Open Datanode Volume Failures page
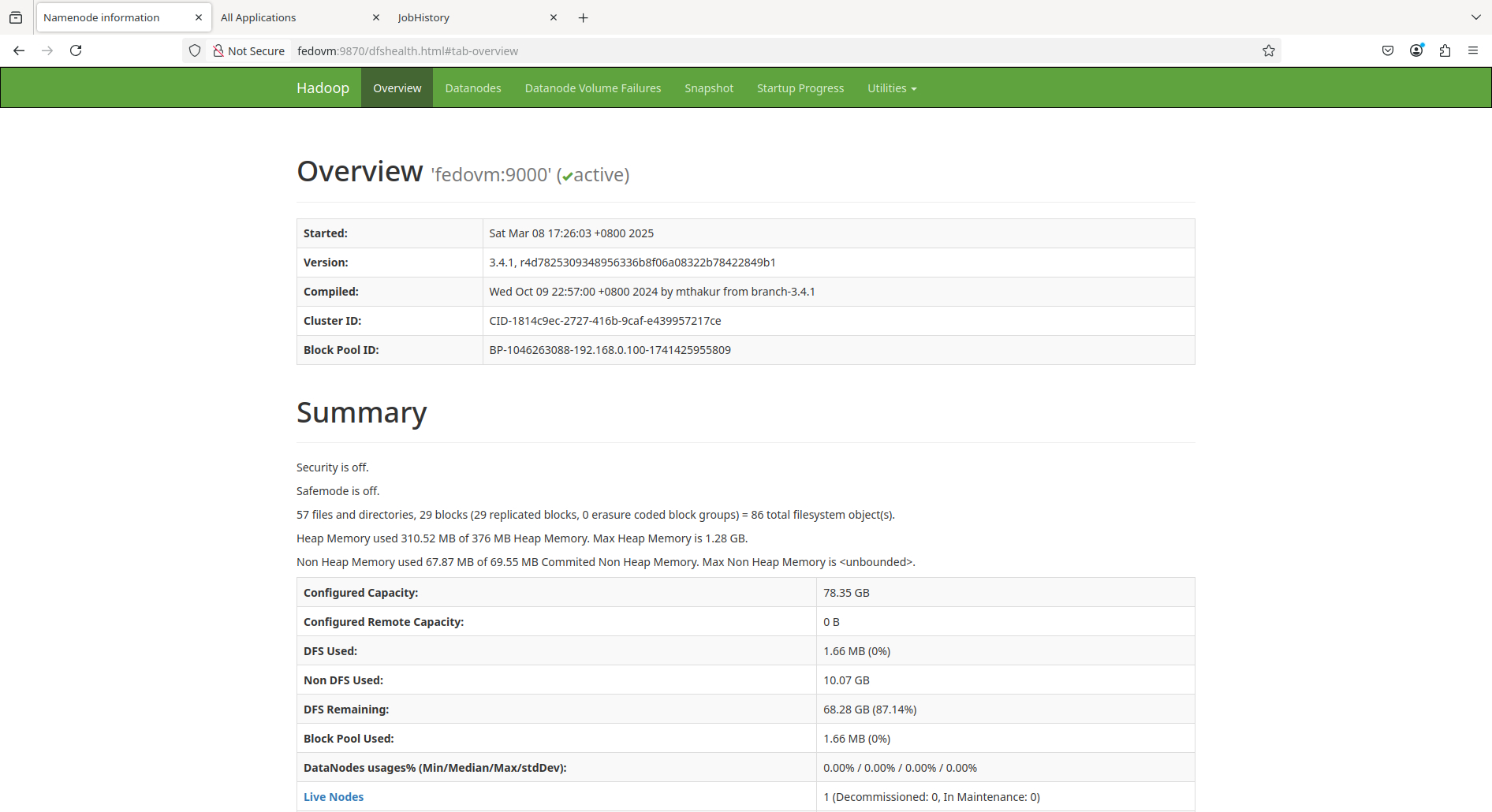 click(593, 88)
